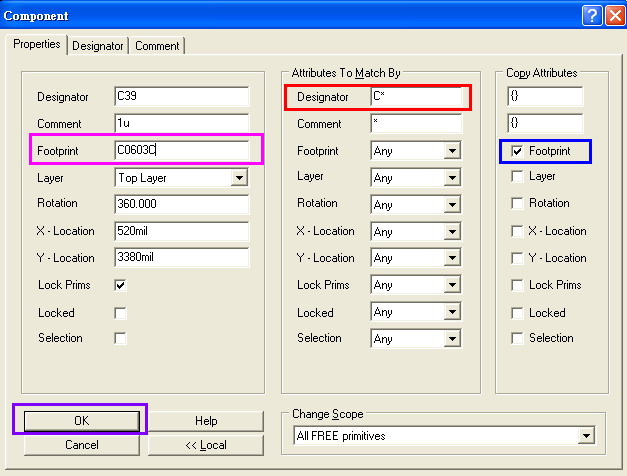
Task: Select the Properties tab
Action: [36, 44]
